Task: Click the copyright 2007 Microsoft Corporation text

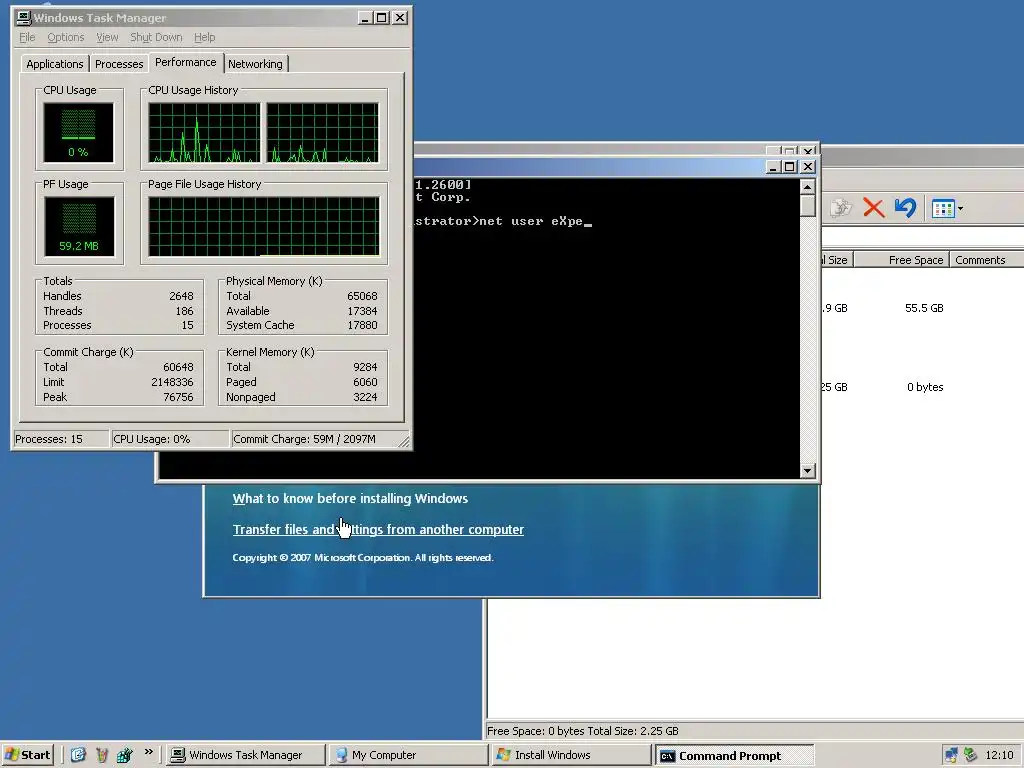Action: 363,558
